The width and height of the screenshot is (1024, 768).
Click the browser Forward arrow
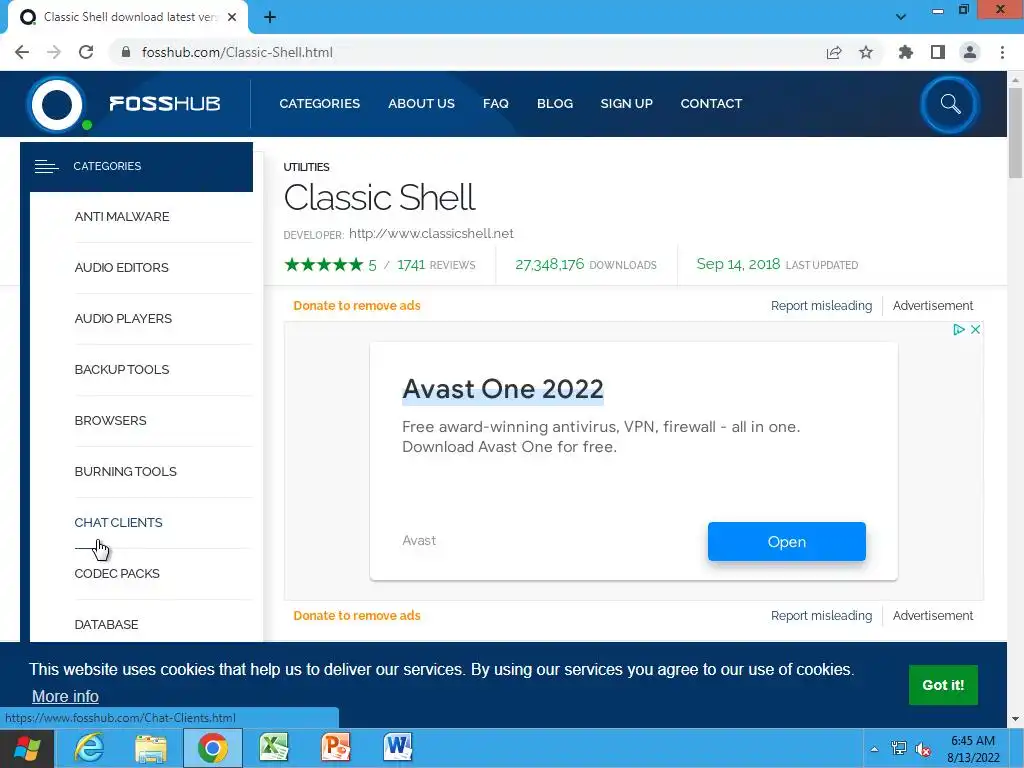click(x=54, y=52)
